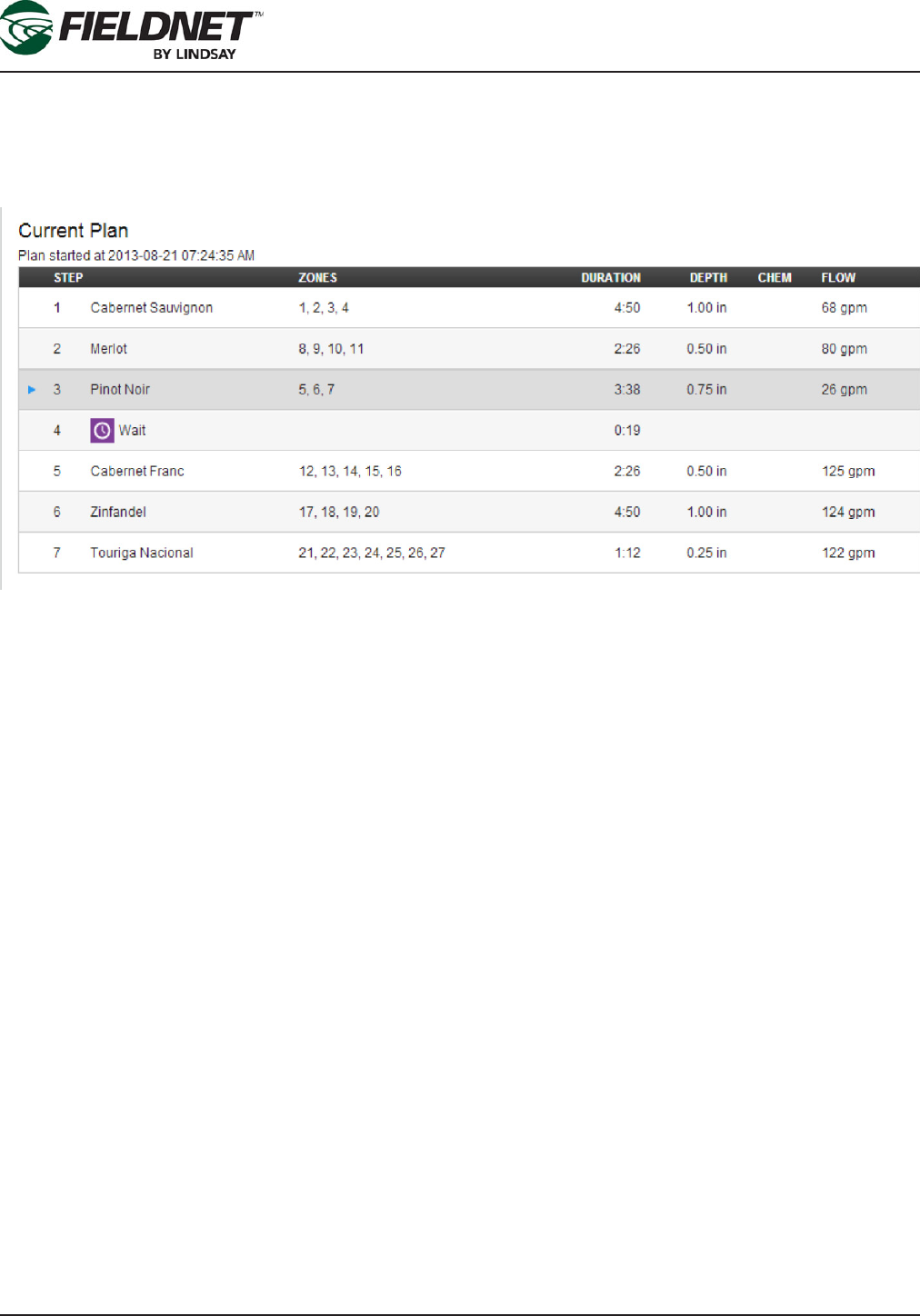Image resolution: width=920 pixels, height=1316 pixels.
Task: Click the Pinot Noir step name
Action: tap(120, 390)
